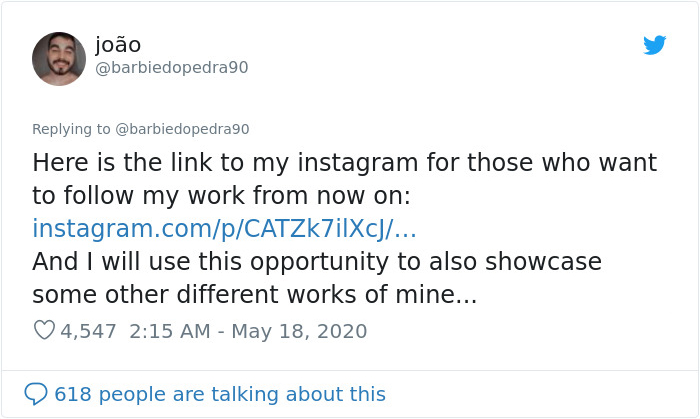Click the number 618 in the footer
Screen dimensions: 700x419
click(x=73, y=394)
